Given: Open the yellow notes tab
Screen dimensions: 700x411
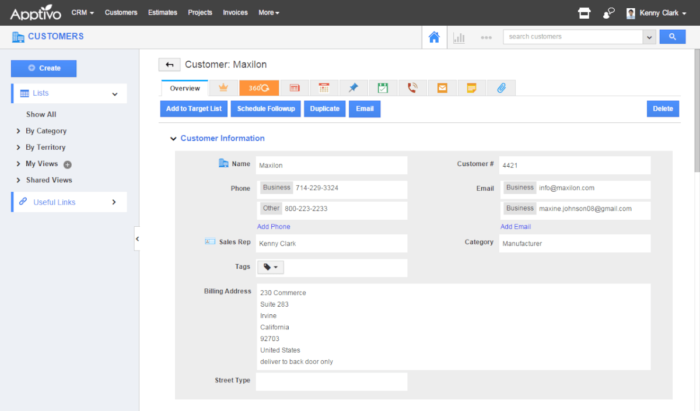Looking at the screenshot, I should [471, 88].
